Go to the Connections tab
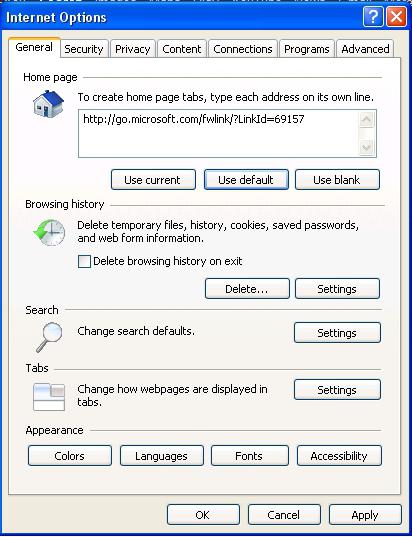The image size is (412, 537). 242,49
